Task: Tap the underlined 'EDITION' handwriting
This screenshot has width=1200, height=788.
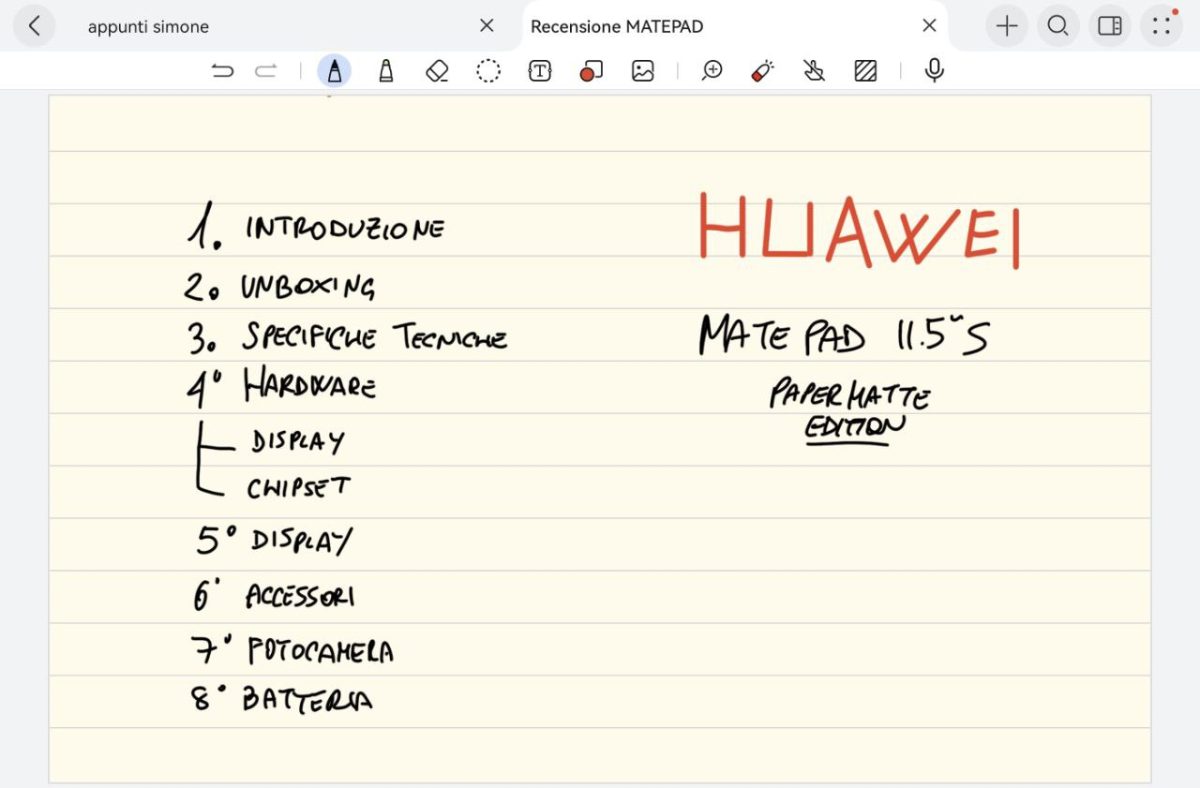Action: (x=855, y=428)
